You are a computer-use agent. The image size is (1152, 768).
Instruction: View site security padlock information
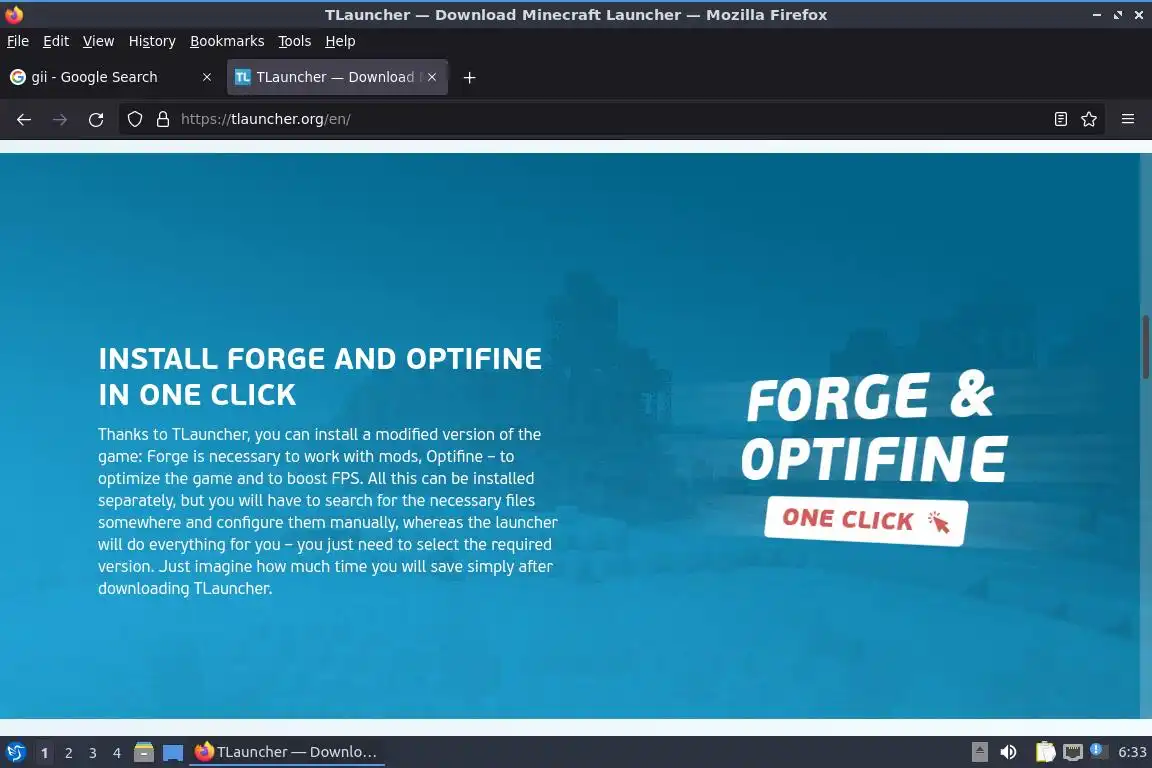click(162, 119)
